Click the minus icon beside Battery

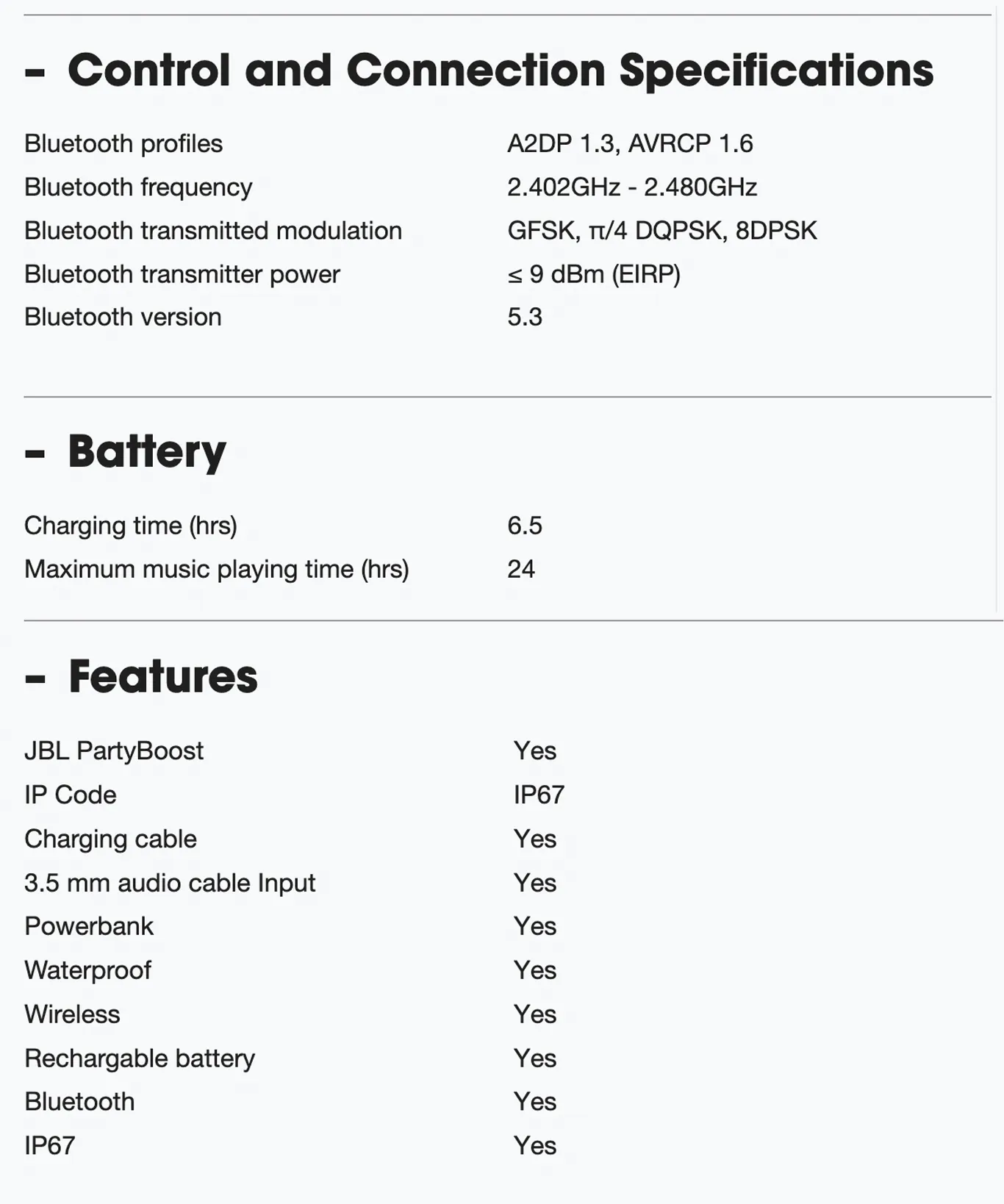pyautogui.click(x=35, y=454)
